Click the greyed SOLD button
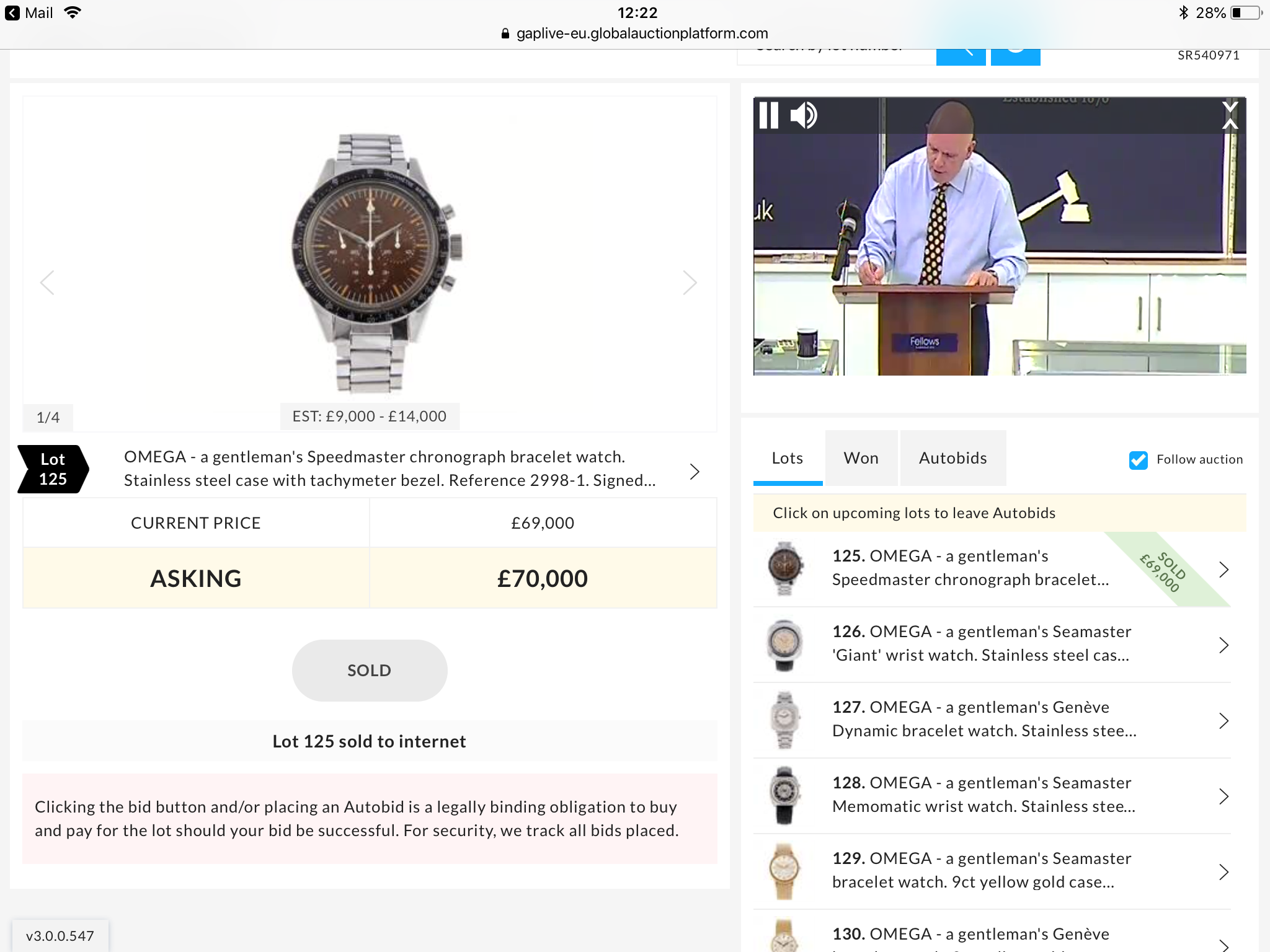The width and height of the screenshot is (1270, 952). [370, 671]
